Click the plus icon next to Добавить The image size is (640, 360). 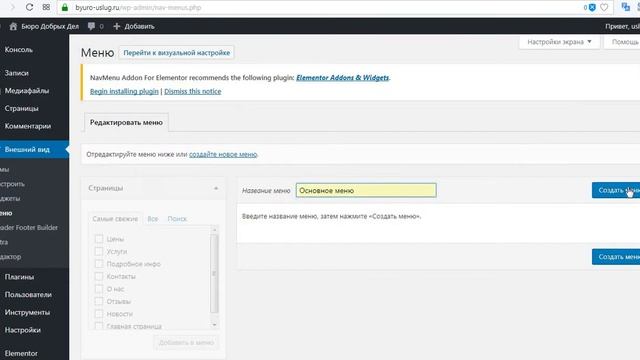click(117, 26)
